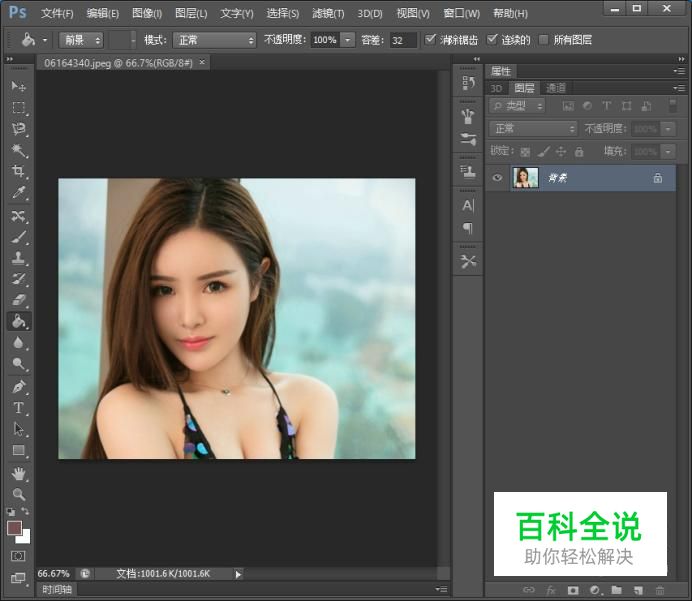Open the layer filter 类型 dropdown

click(518, 106)
